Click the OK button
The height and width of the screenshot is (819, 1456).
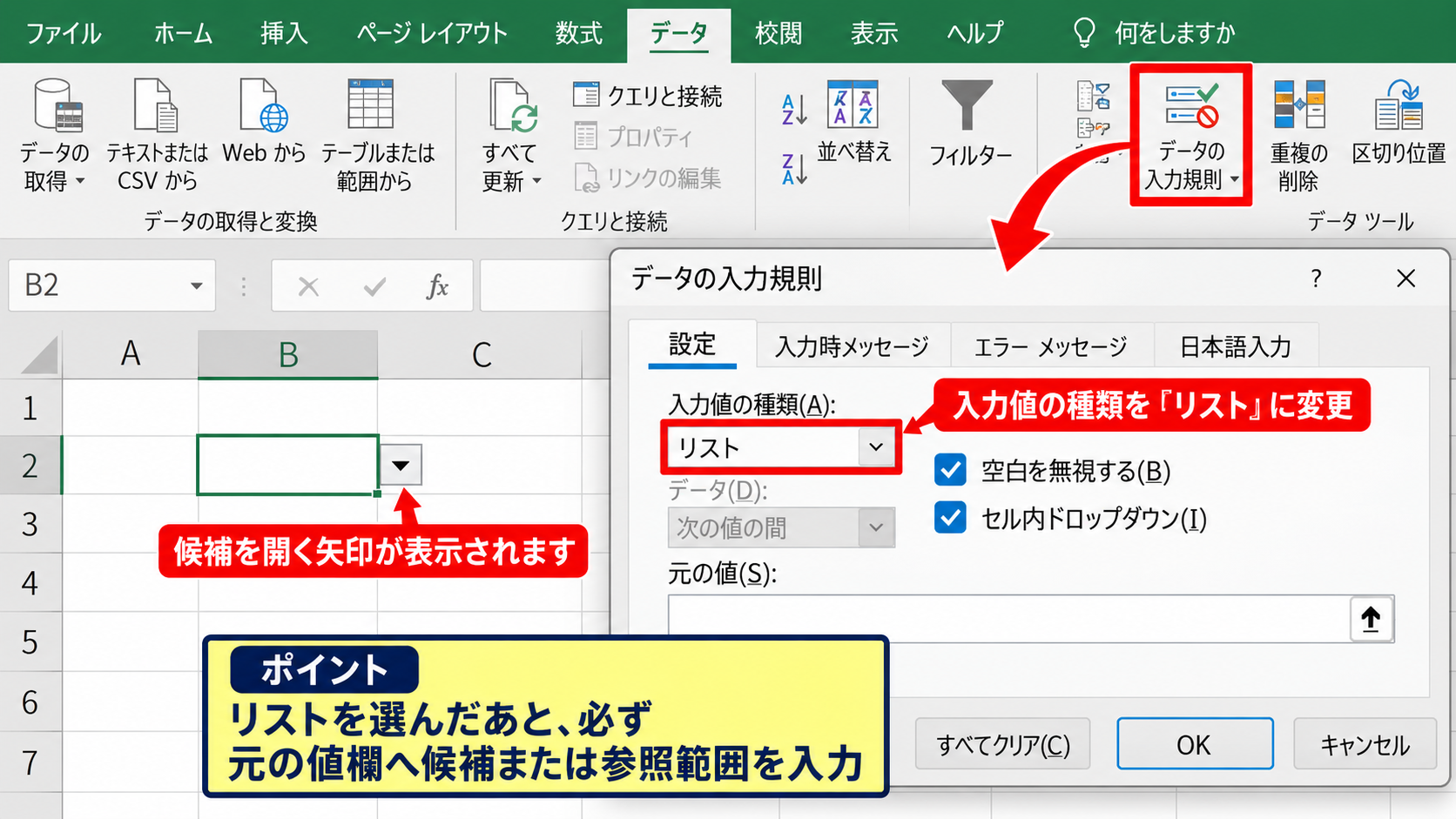pyautogui.click(x=1195, y=744)
